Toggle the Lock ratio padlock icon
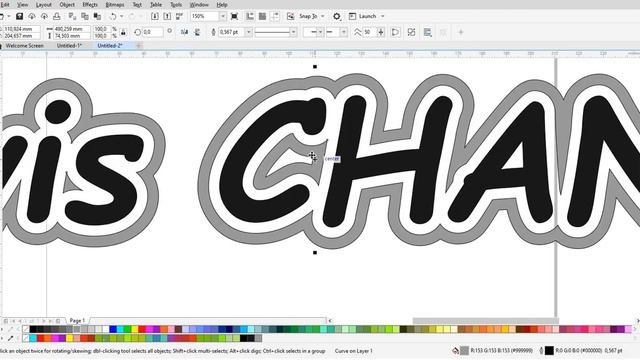Screen dimensions: 640x360 pyautogui.click(x=123, y=32)
